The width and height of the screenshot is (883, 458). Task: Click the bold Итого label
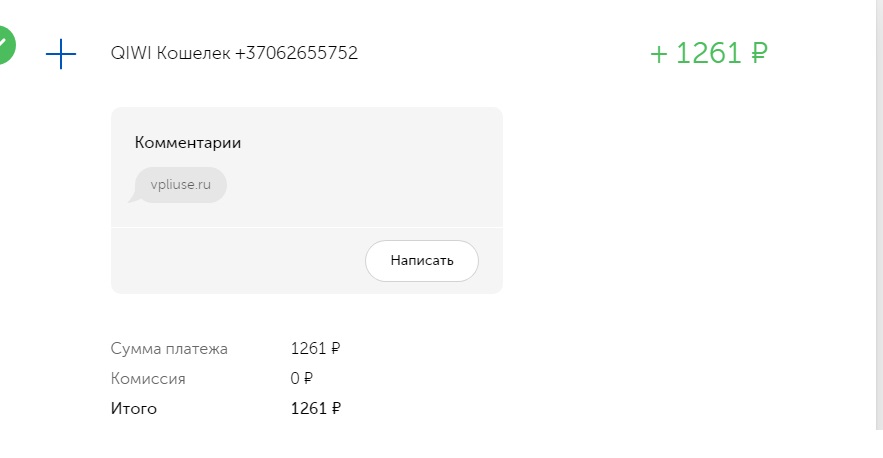click(133, 408)
